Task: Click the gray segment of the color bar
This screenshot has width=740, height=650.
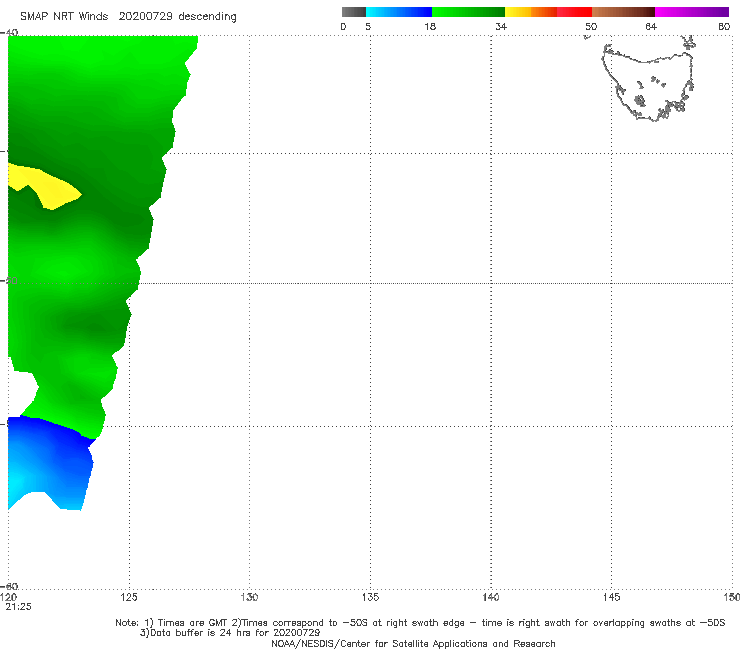Action: (353, 12)
